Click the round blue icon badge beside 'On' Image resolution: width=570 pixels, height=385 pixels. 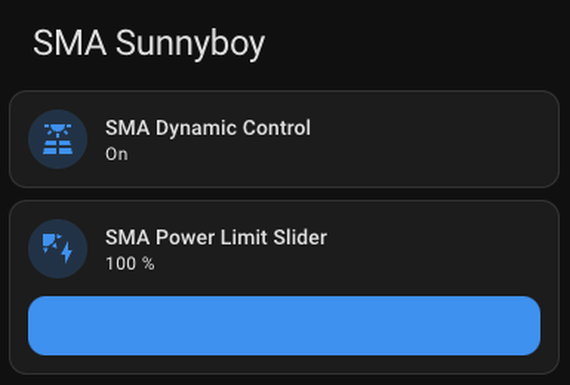58,139
